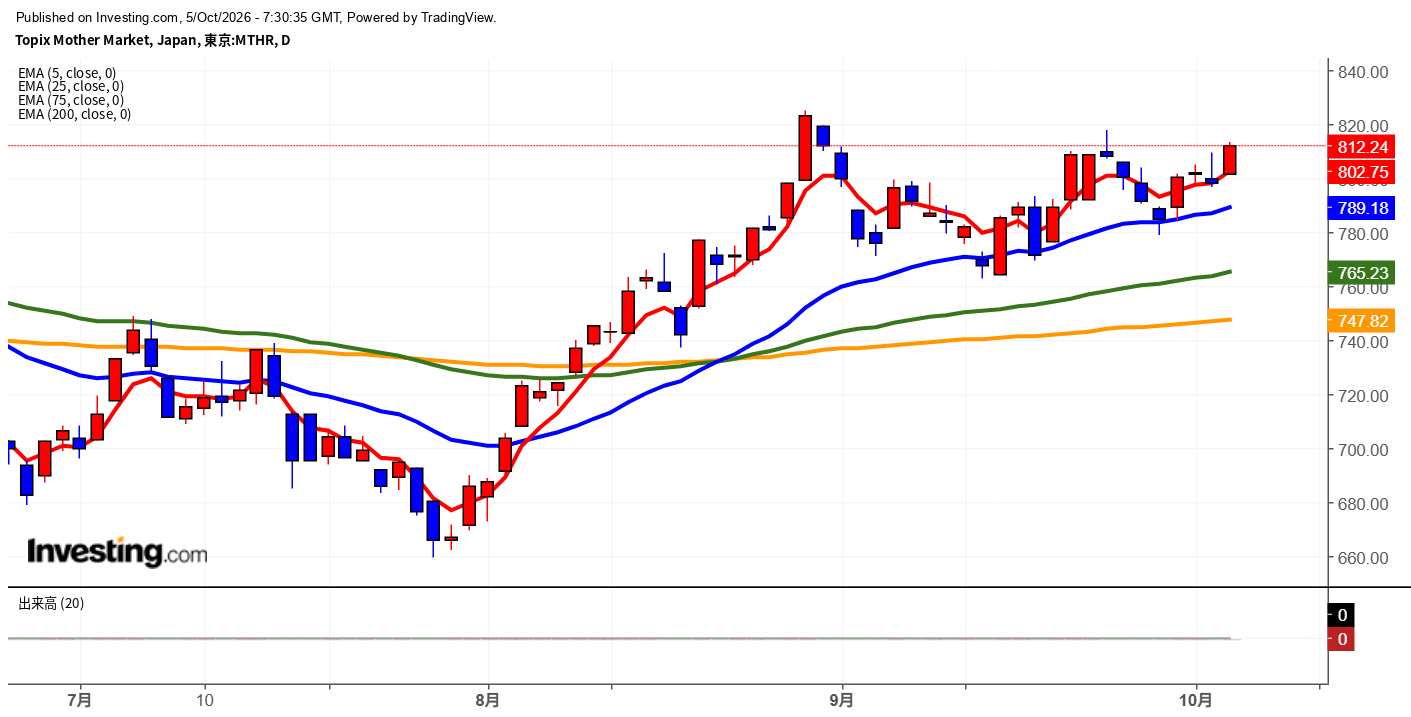Screen dimensions: 1411x717
Task: Click the black 0 volume value tag
Action: (x=1342, y=615)
